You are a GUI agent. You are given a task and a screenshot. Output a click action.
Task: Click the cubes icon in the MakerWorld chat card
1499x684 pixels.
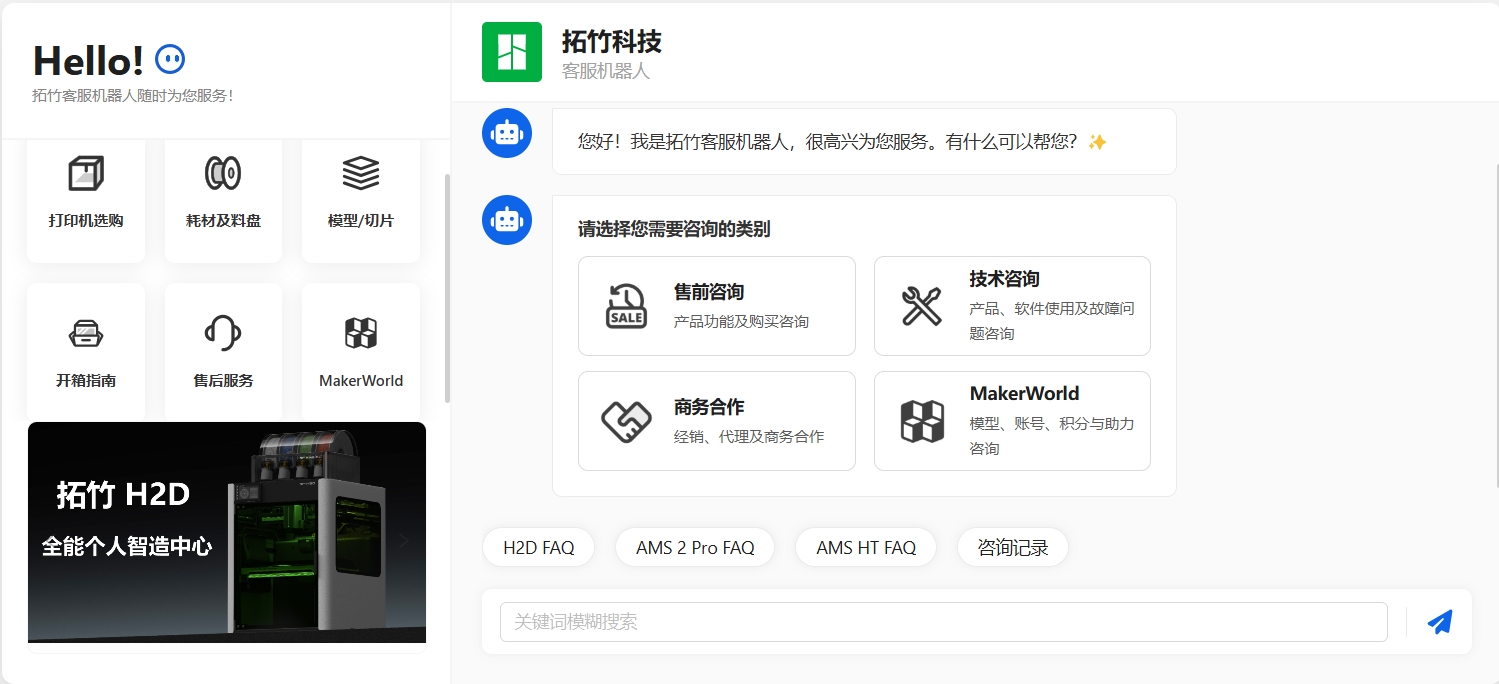[921, 421]
